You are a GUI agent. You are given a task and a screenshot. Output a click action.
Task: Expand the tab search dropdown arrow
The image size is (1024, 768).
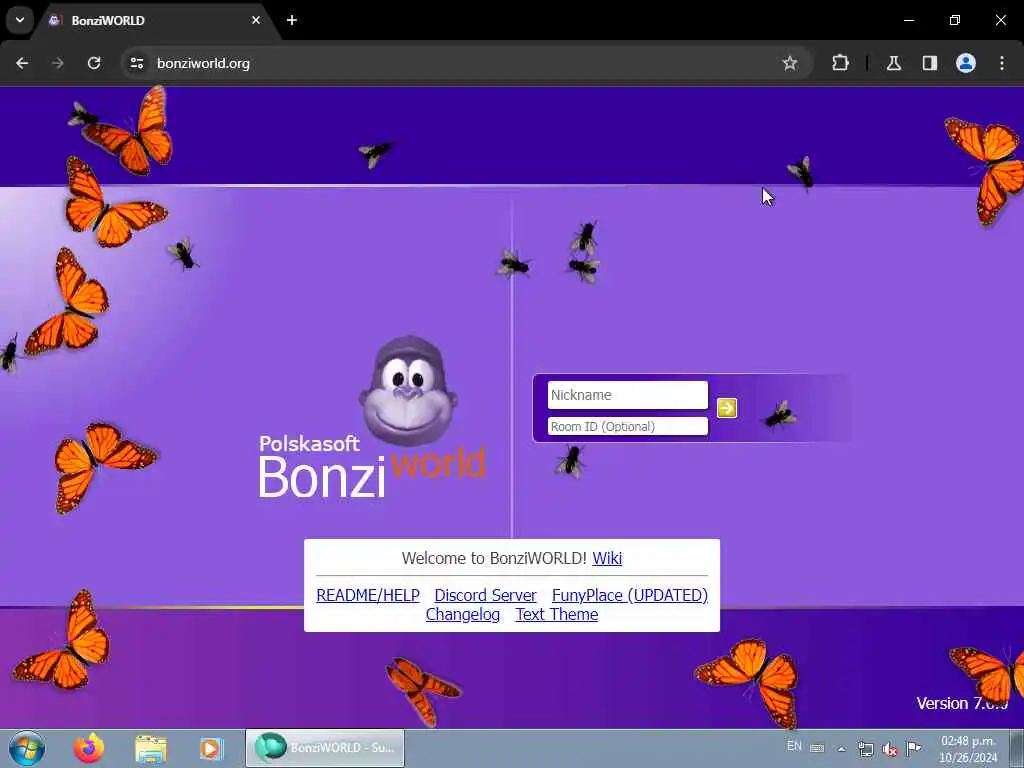click(20, 20)
